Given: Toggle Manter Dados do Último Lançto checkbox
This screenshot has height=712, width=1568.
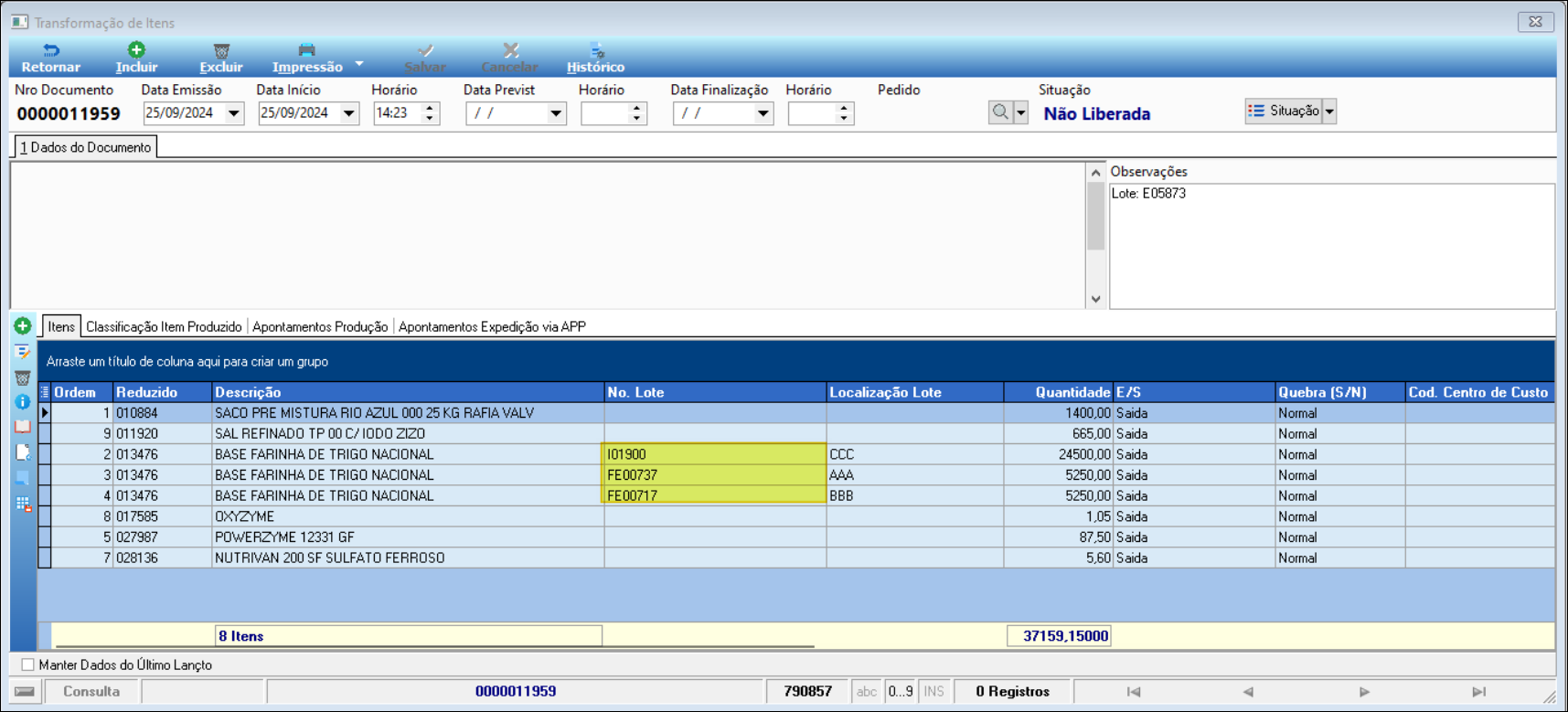Looking at the screenshot, I should coord(27,664).
